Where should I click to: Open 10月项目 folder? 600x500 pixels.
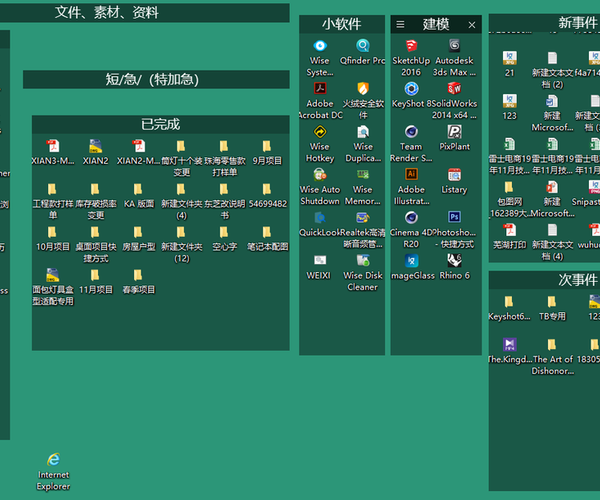point(53,232)
